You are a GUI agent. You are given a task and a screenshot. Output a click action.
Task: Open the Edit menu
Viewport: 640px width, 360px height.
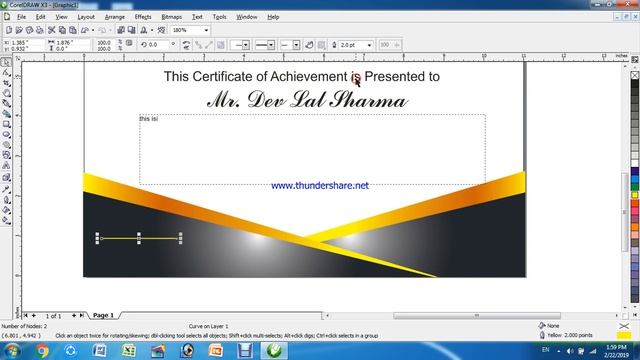click(x=40, y=17)
